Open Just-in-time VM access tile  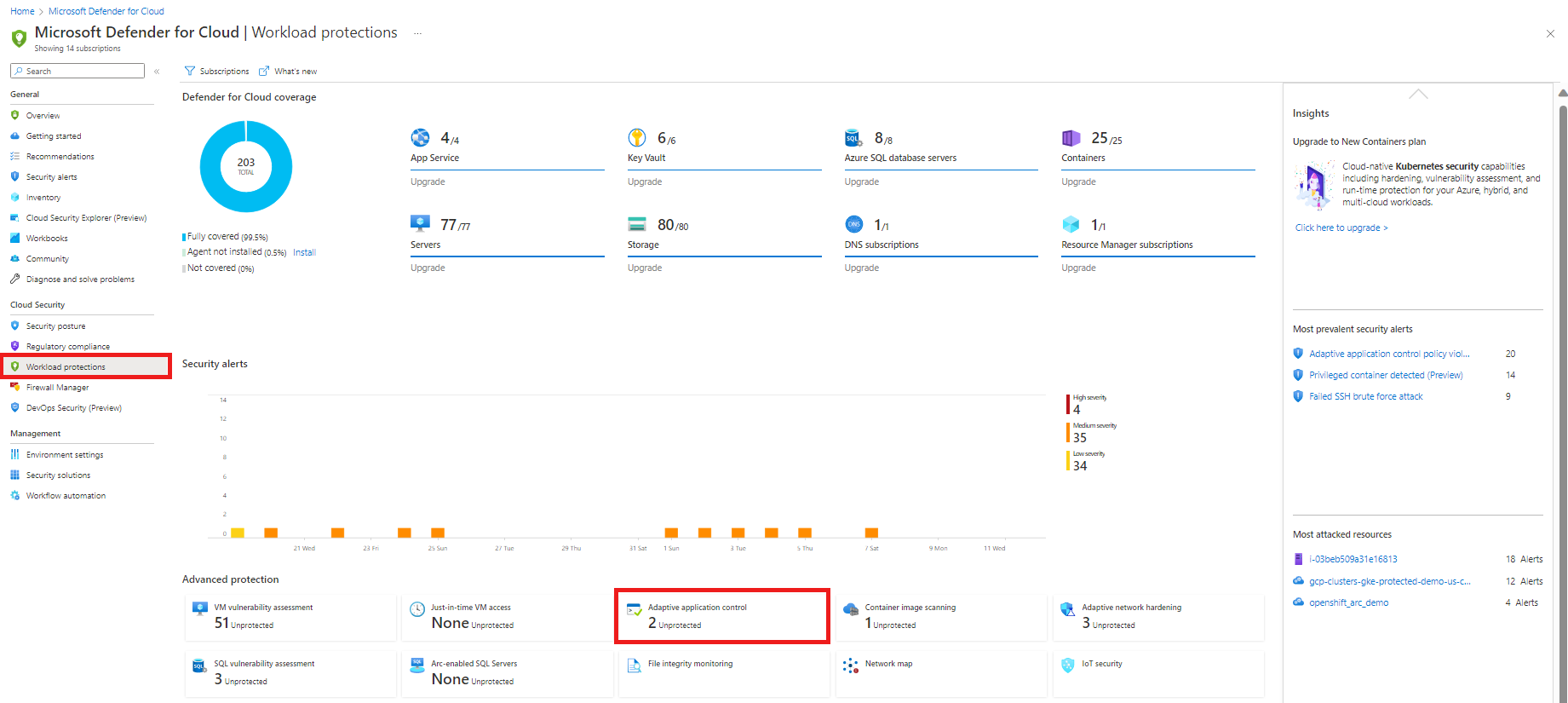508,617
